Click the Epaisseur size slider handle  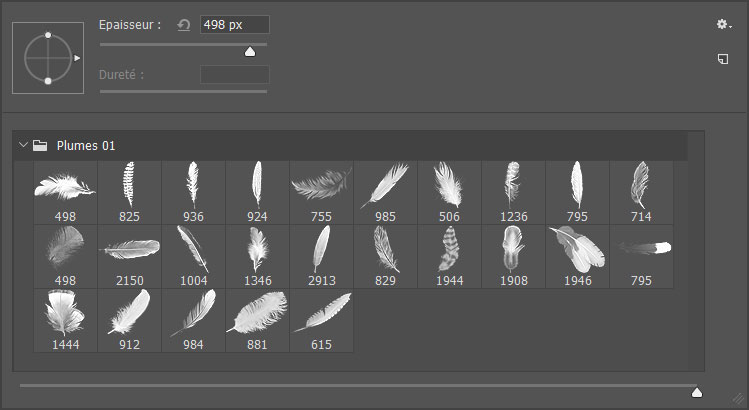(250, 51)
